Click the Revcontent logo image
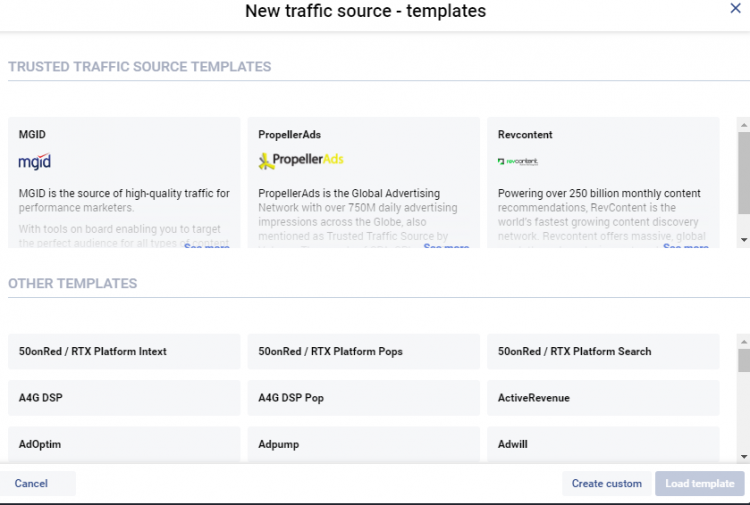The image size is (750, 505). [518, 162]
